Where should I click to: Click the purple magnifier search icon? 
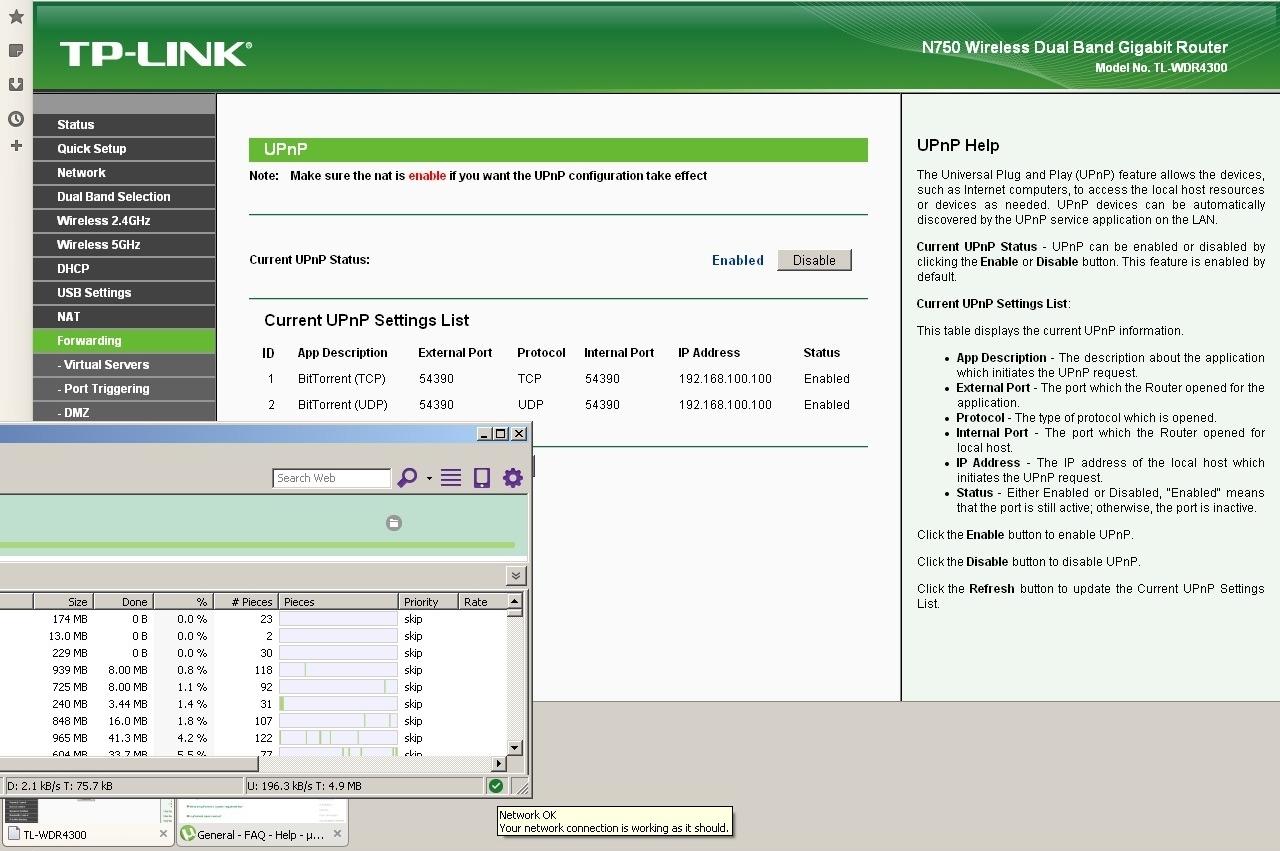[406, 478]
